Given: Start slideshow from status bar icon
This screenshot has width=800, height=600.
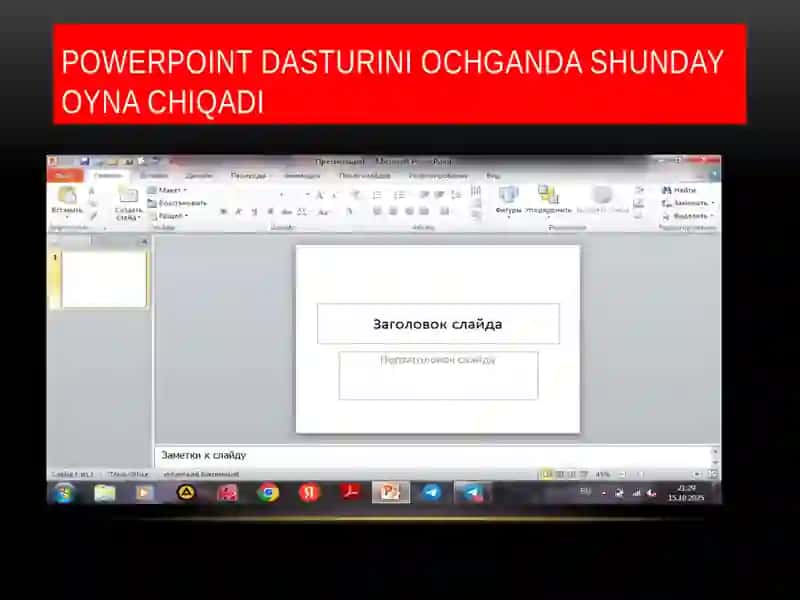Looking at the screenshot, I should [x=584, y=474].
